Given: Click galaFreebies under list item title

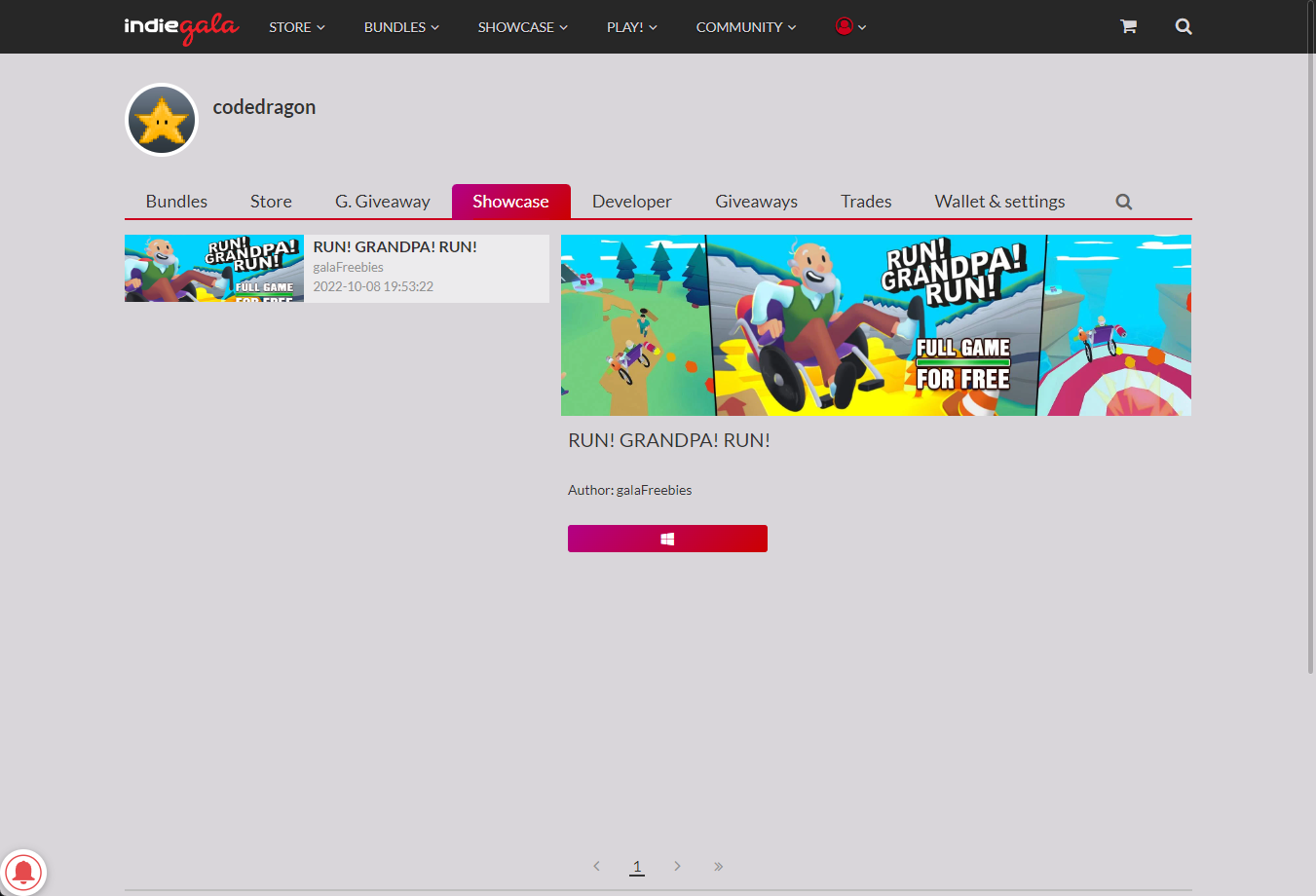Looking at the screenshot, I should click(348, 267).
